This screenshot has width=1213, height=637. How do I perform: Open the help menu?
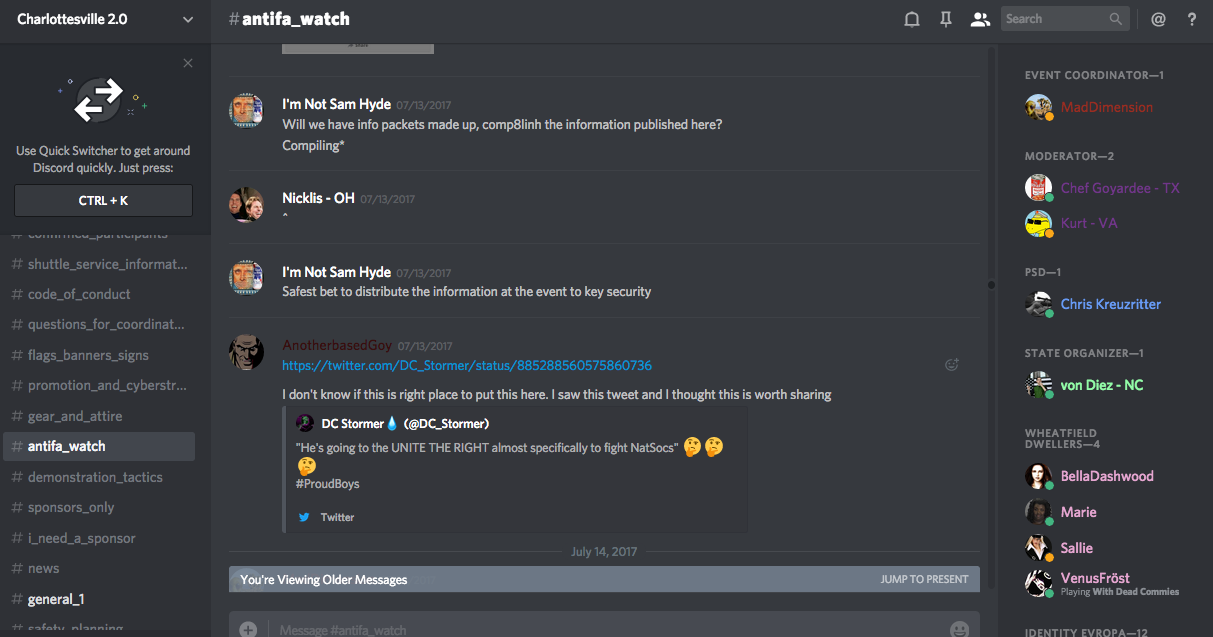click(1192, 19)
